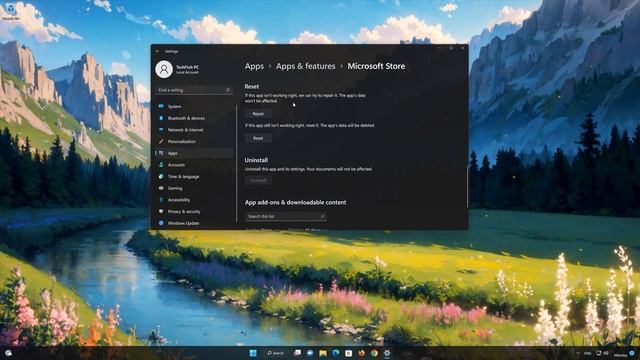Open Gaming in the sidebar
Viewport: 640px width, 360px height.
pyautogui.click(x=194, y=188)
